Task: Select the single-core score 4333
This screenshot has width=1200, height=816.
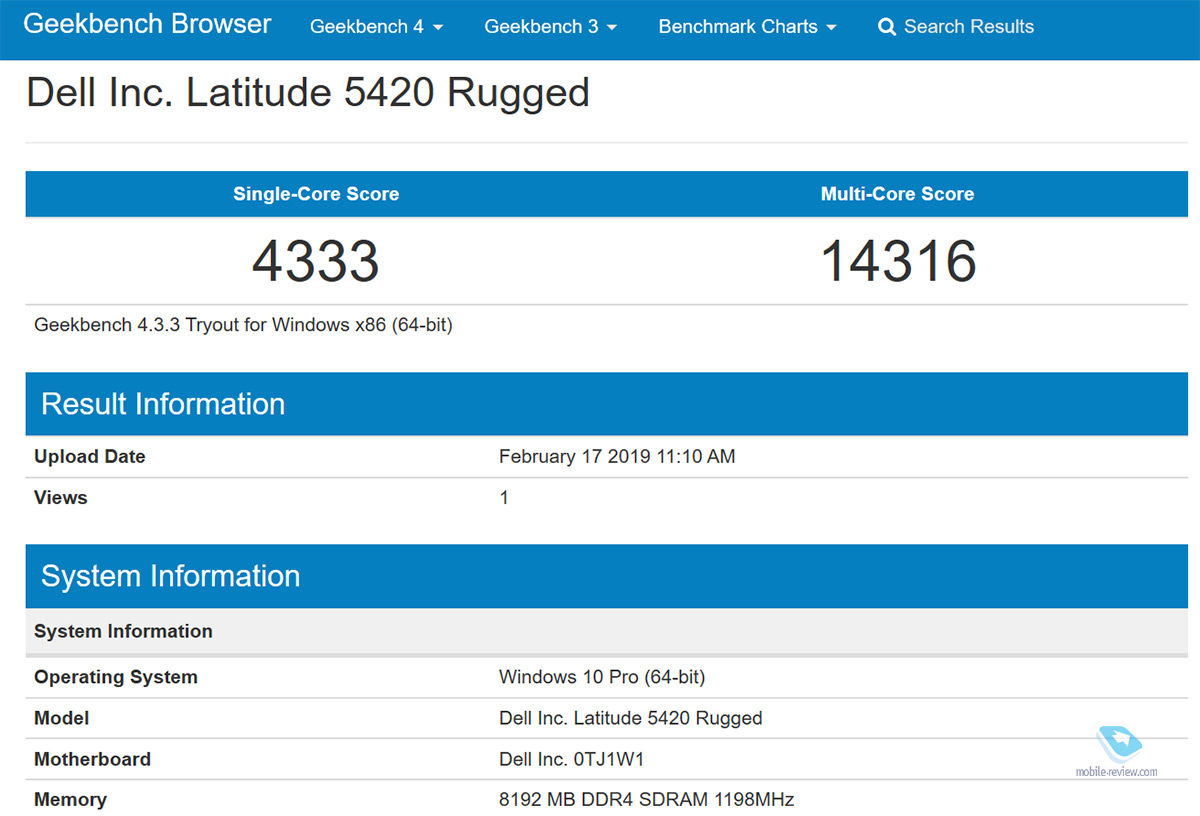Action: 316,261
